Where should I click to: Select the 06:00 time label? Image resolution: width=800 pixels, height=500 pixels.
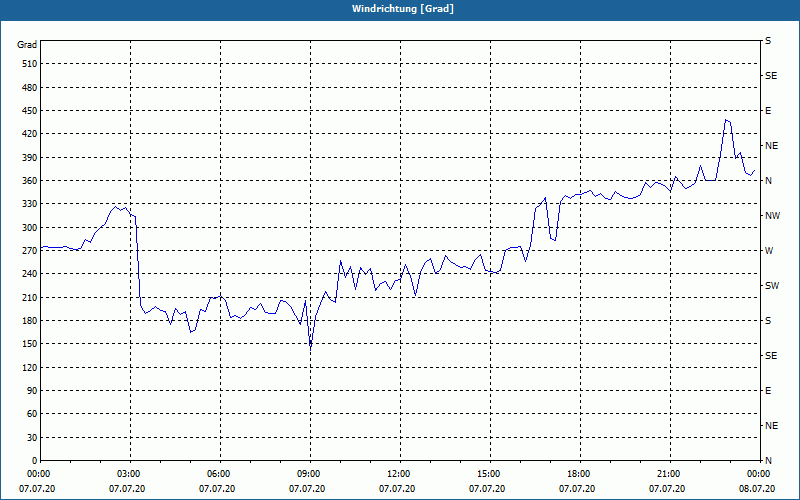217,474
